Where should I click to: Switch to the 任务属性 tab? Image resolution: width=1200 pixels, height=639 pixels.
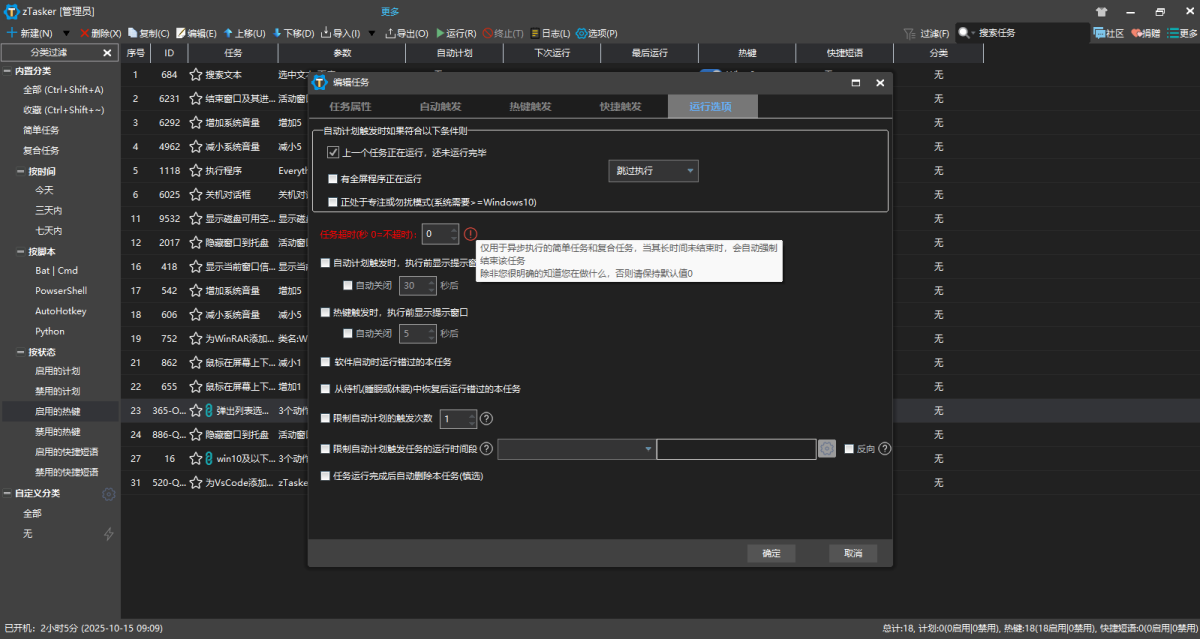[x=350, y=106]
